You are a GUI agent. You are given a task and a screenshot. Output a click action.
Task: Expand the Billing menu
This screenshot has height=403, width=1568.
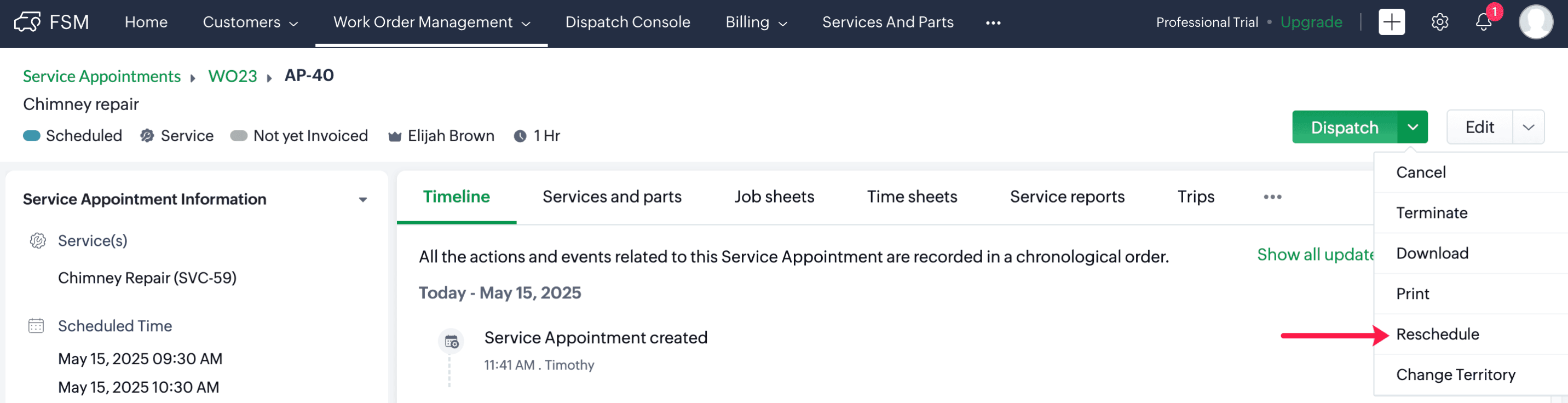(x=756, y=22)
